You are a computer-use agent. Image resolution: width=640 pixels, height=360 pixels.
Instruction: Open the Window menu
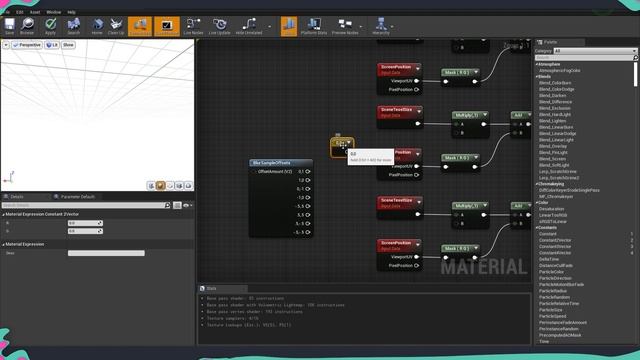tap(53, 12)
